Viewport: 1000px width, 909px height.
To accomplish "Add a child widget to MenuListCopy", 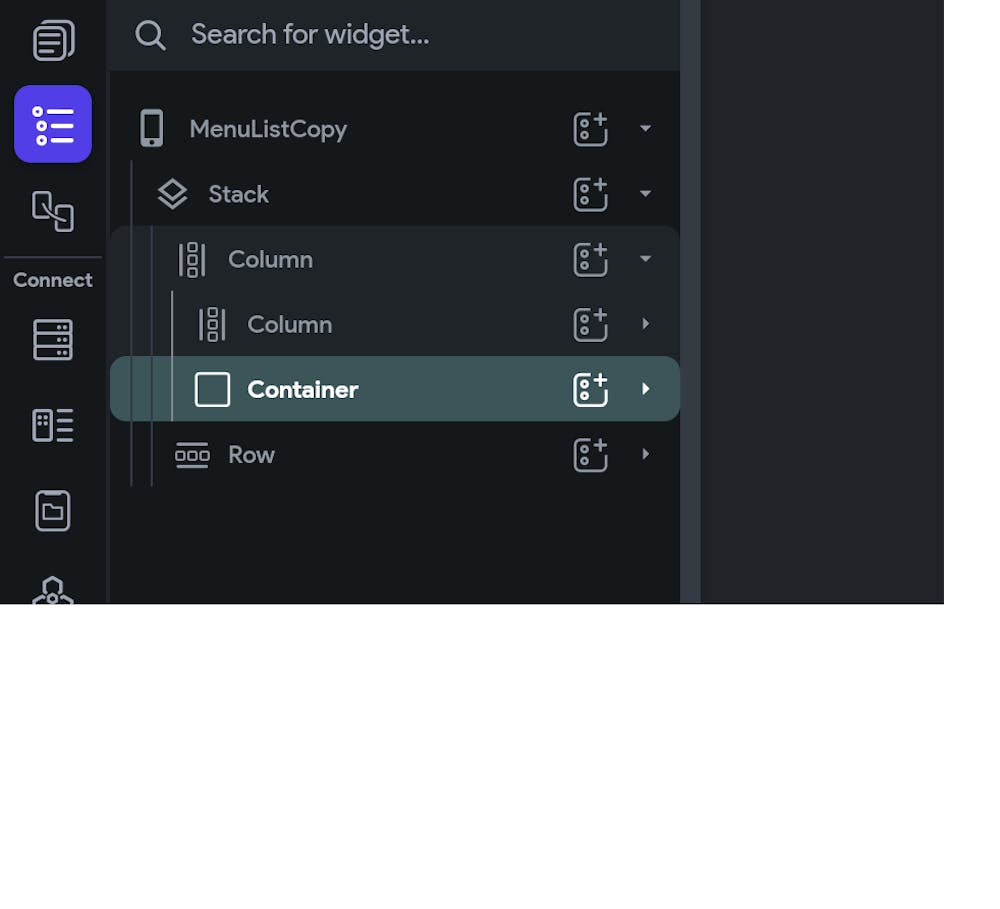I will (591, 129).
